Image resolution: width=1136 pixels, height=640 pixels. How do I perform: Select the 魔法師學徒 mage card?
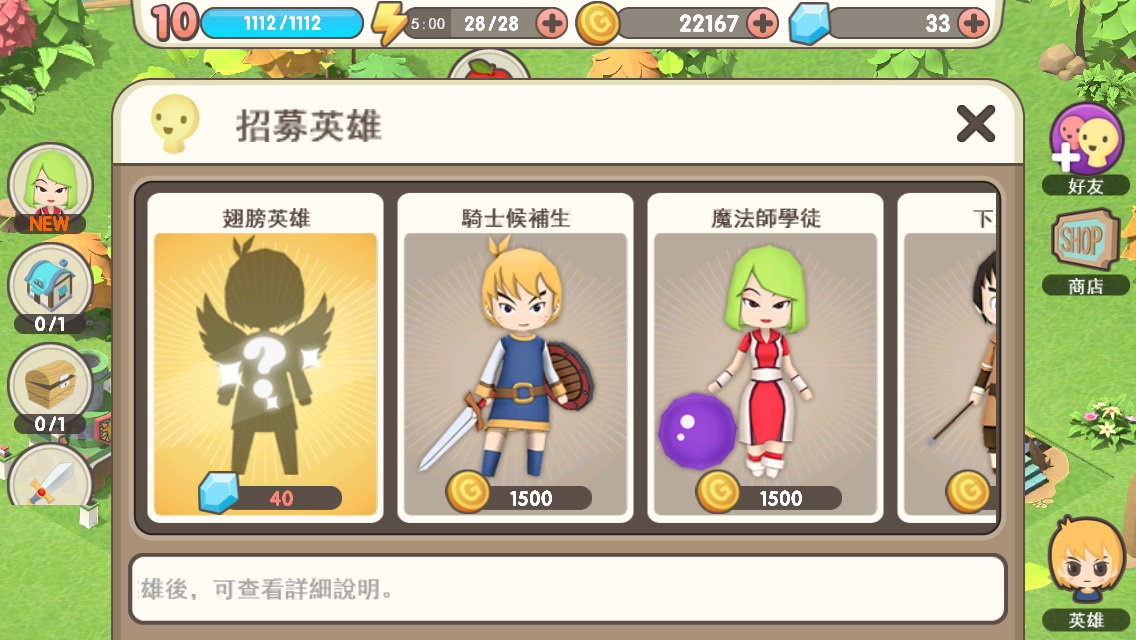[x=765, y=358]
